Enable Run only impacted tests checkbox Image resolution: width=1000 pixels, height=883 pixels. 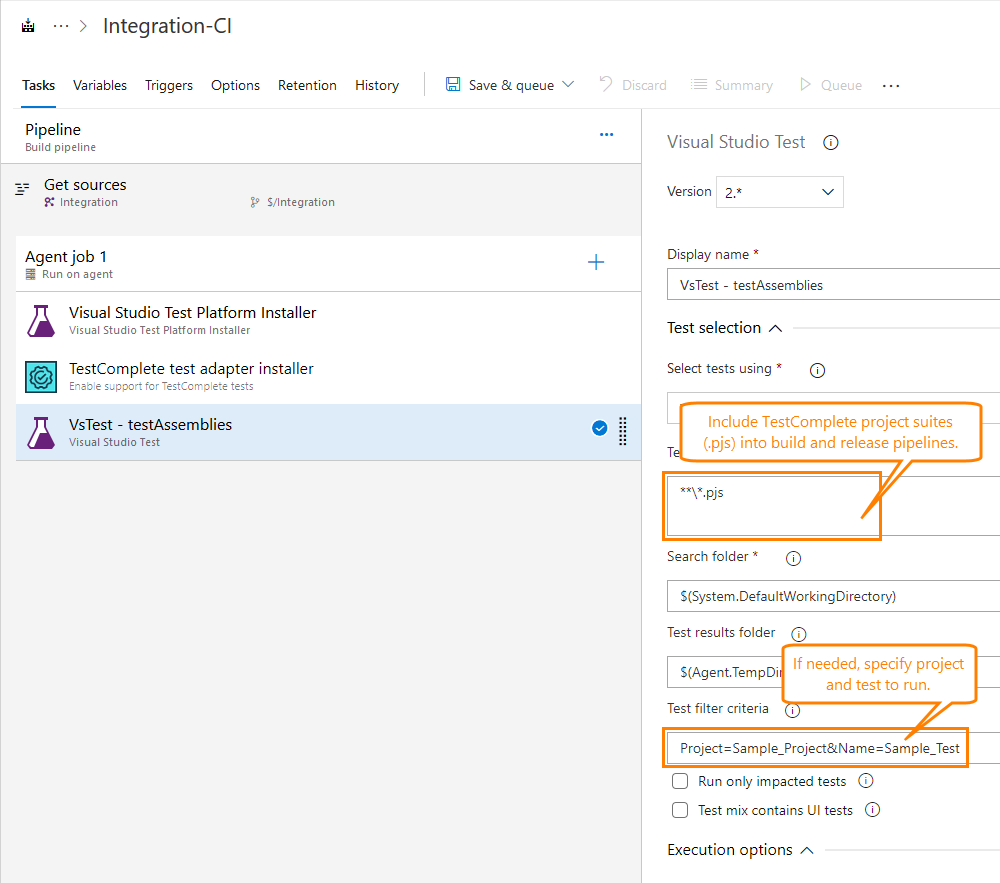coord(680,781)
